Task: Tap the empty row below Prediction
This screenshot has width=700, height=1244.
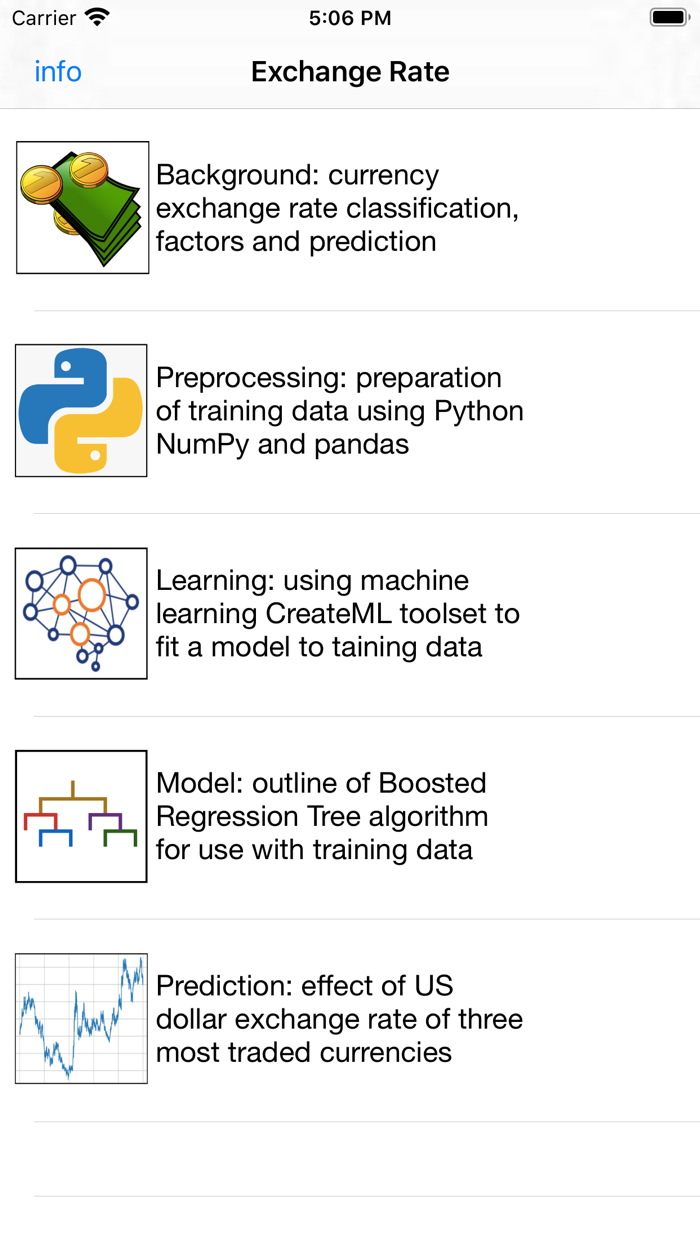Action: [350, 1159]
